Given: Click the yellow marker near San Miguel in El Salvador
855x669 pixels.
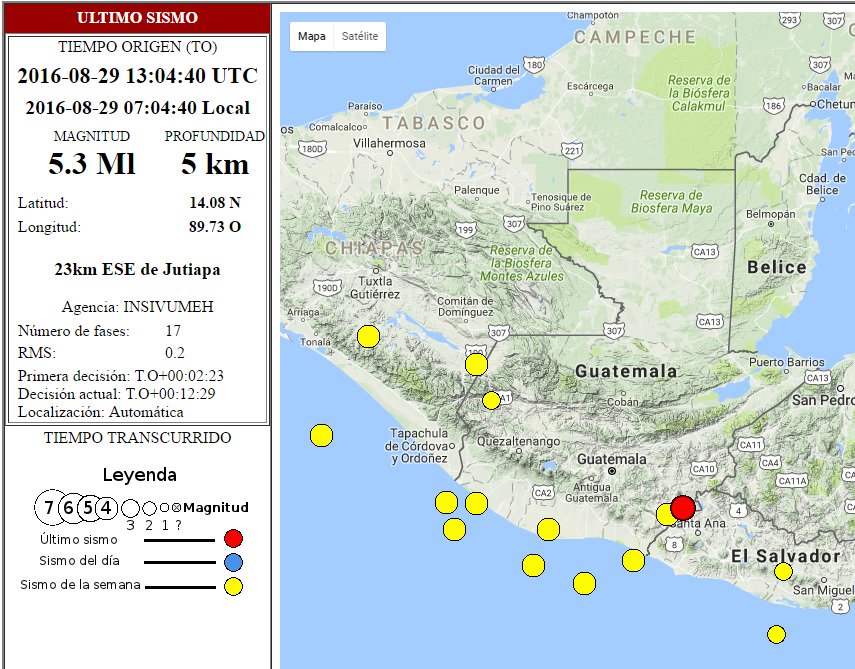Looking at the screenshot, I should click(783, 569).
